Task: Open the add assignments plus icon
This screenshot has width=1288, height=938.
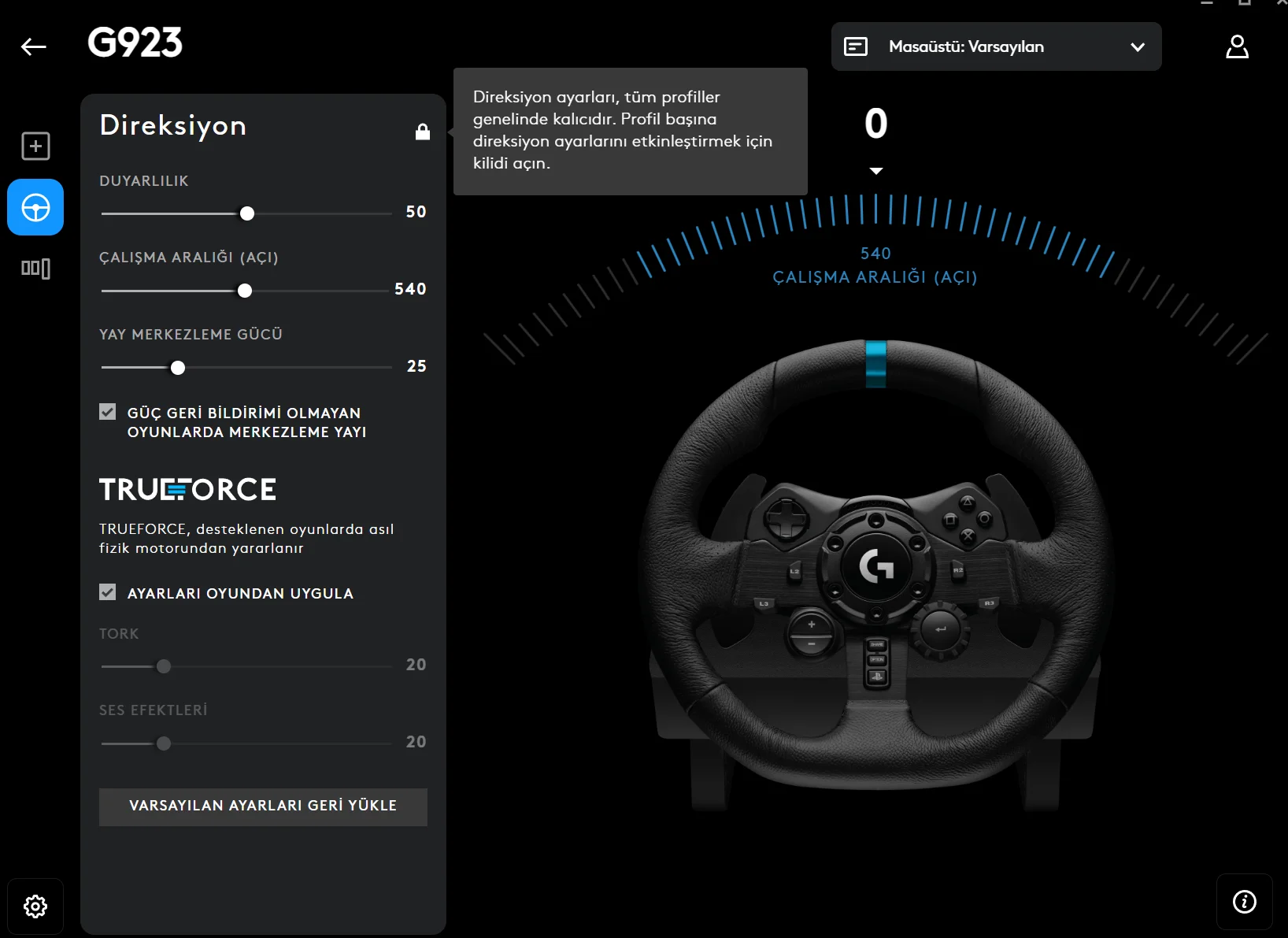Action: coord(35,146)
